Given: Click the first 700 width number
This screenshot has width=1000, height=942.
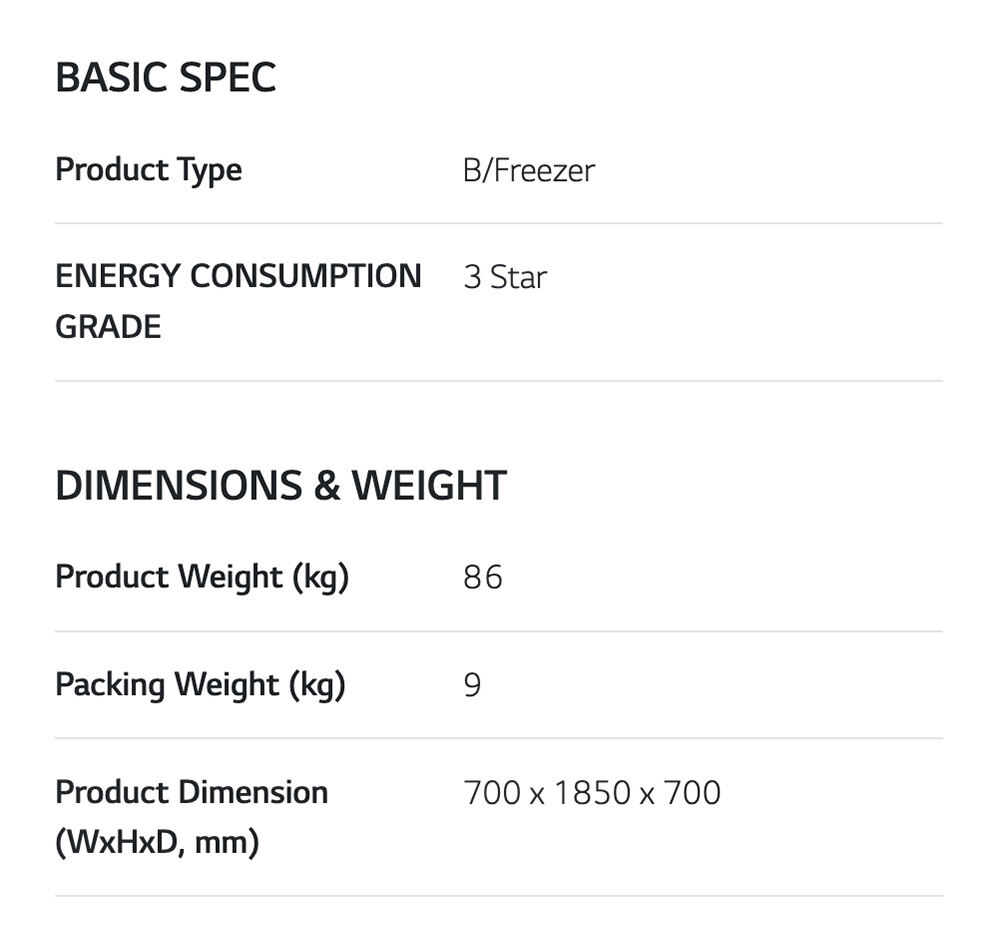Looking at the screenshot, I should coord(491,793).
